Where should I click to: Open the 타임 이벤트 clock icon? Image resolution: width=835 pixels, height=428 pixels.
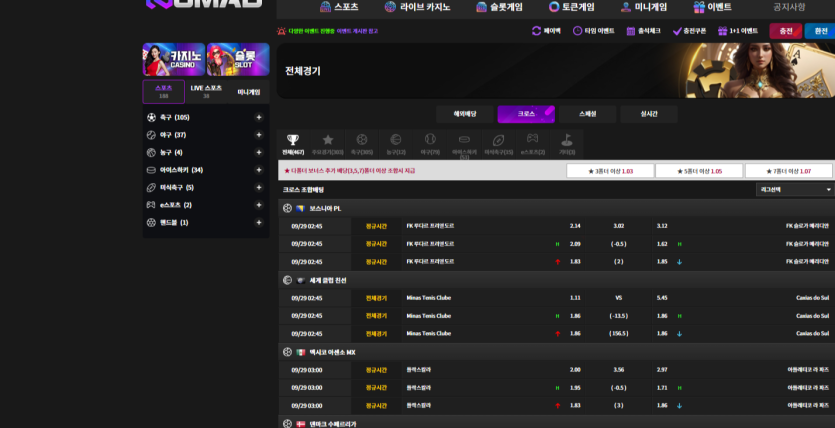(x=577, y=31)
